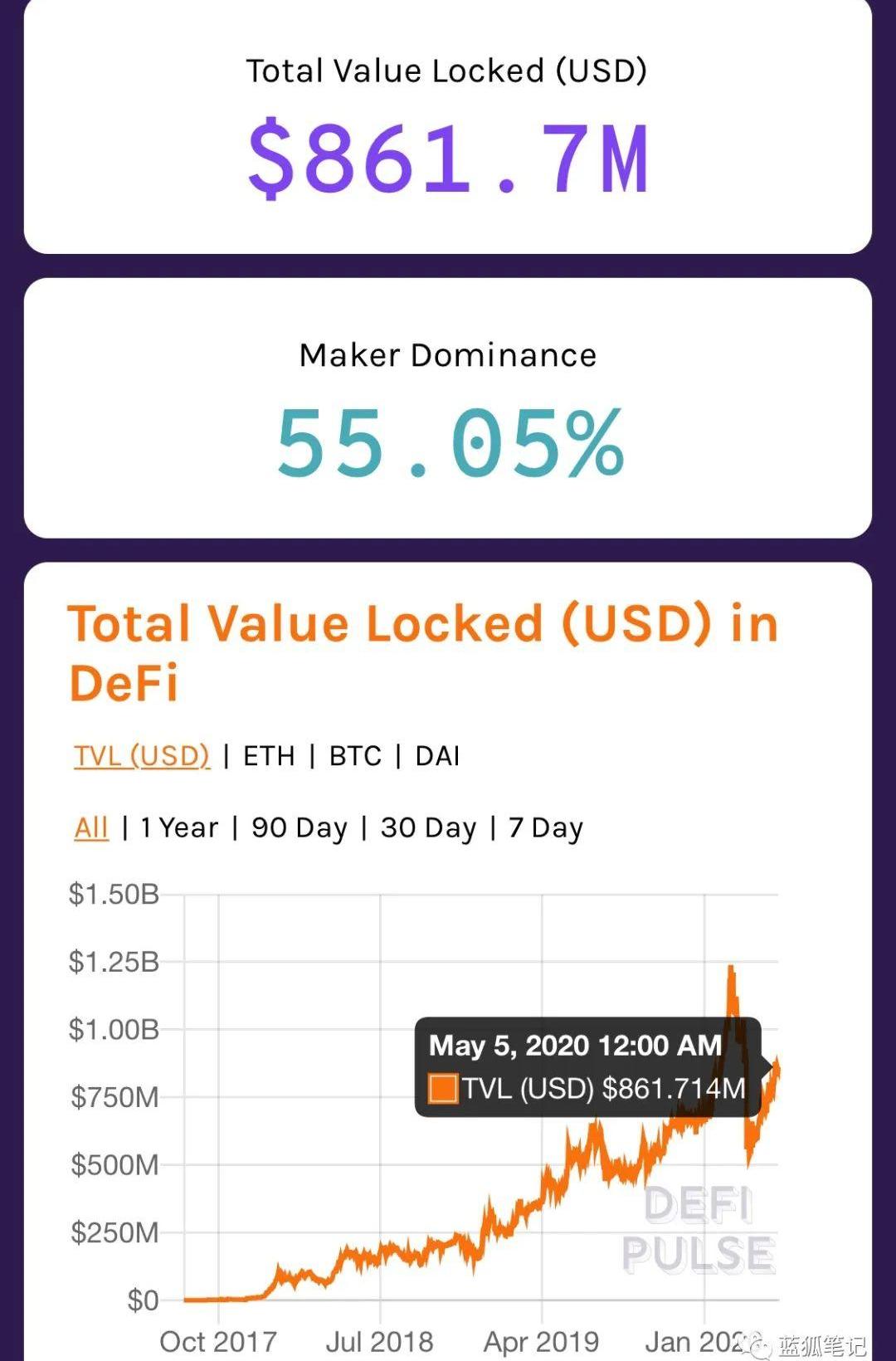
Task: Select the TVL (USD) chart tab
Action: tap(142, 756)
